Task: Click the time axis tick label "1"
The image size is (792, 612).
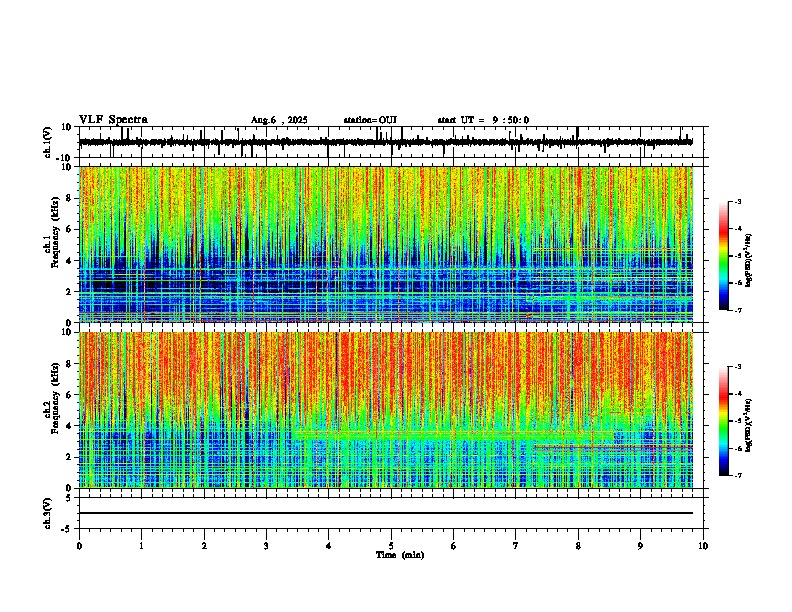Action: [141, 546]
